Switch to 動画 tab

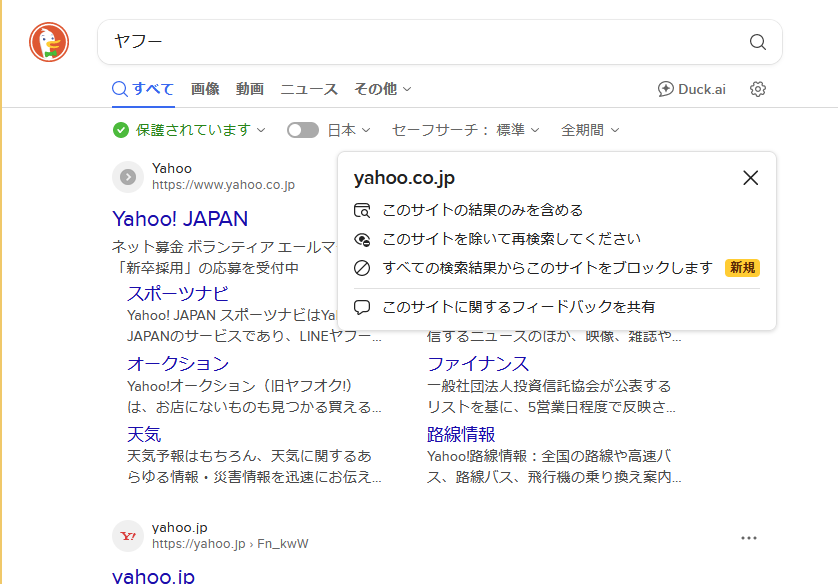tap(250, 89)
